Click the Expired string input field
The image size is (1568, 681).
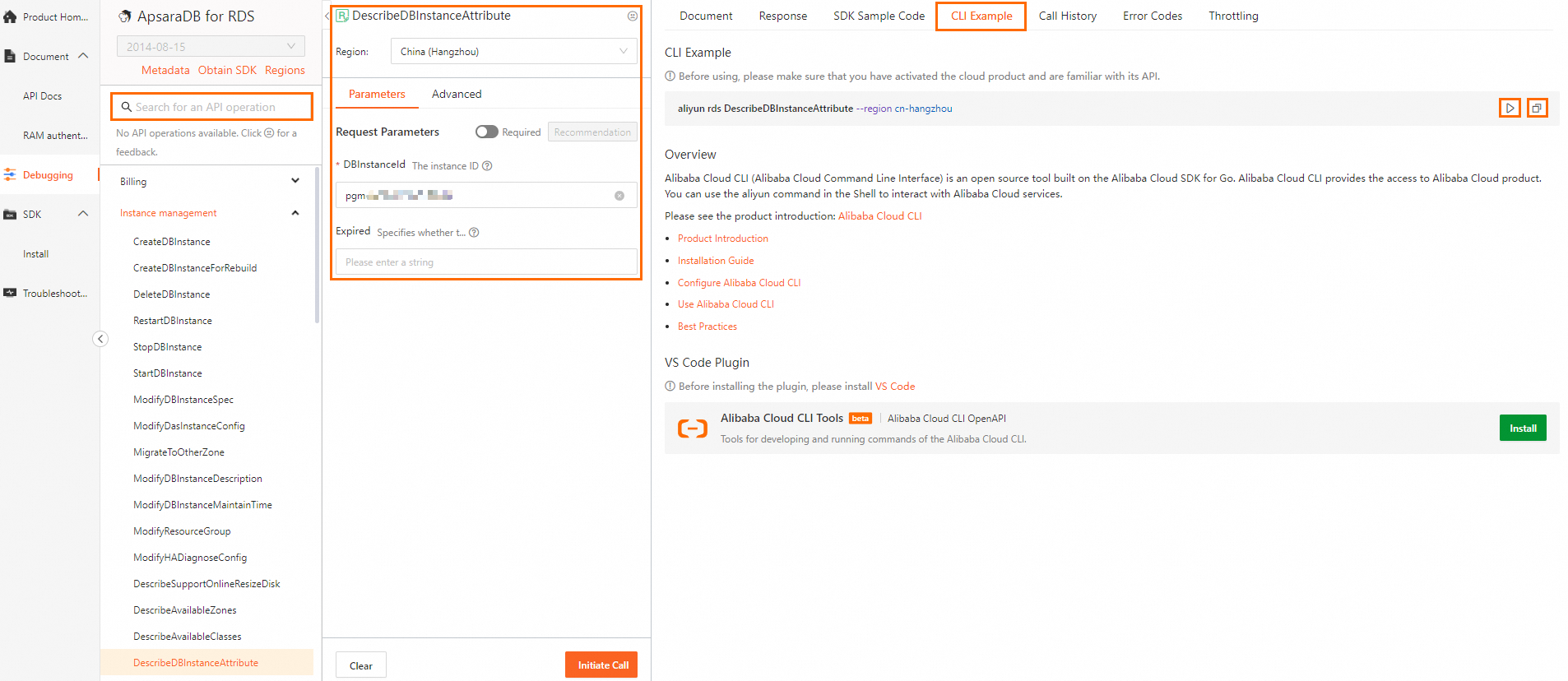486,262
